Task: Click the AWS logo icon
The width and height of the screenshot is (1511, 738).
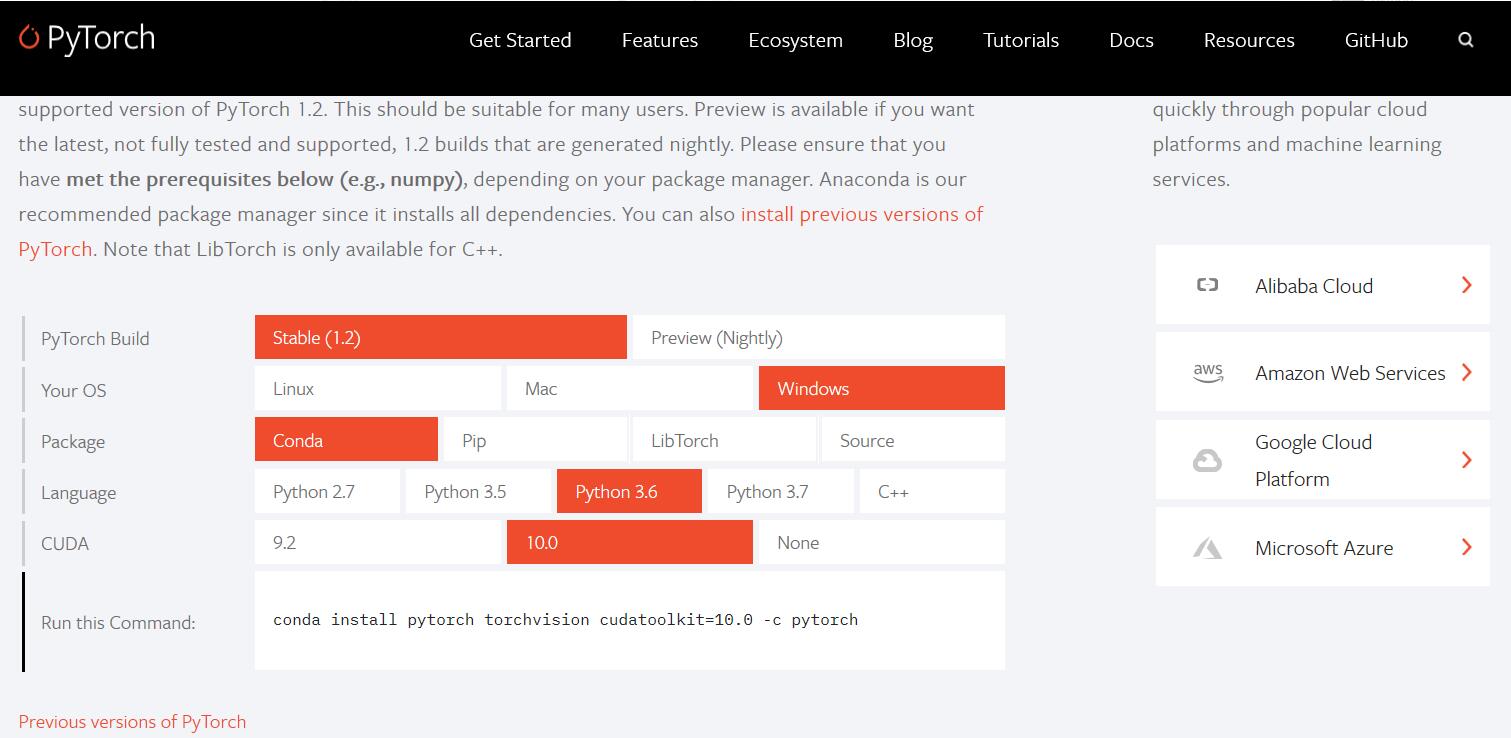Action: coord(1207,373)
